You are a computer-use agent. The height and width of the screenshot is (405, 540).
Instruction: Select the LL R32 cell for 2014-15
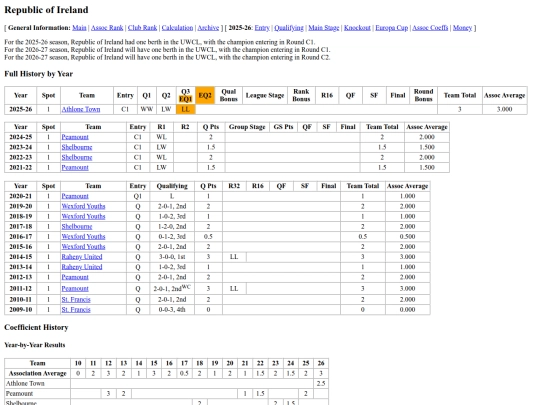point(234,257)
